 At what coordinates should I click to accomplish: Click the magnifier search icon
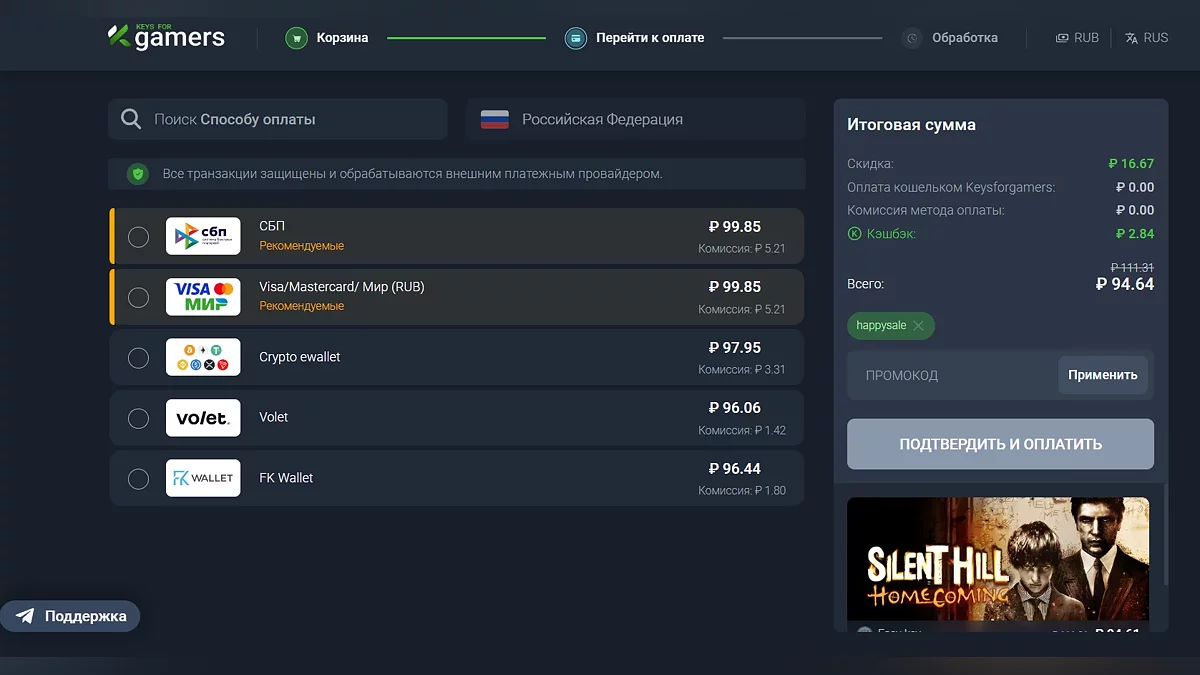point(131,119)
